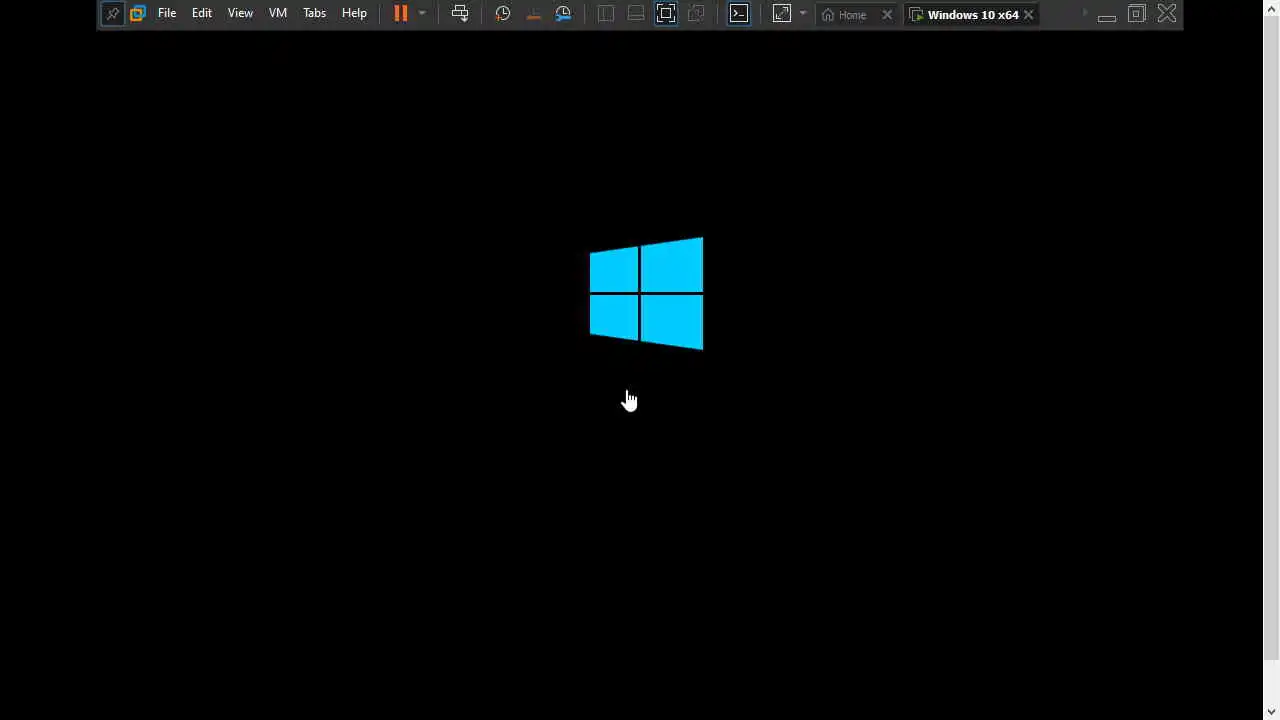Open the Tabs menu
This screenshot has width=1280, height=720.
click(x=315, y=13)
